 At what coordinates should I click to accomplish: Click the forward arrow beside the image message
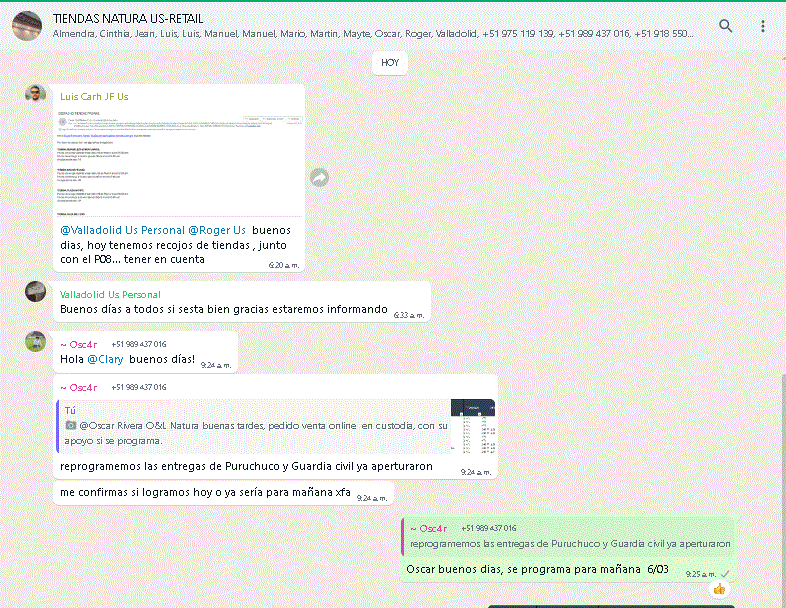tap(320, 177)
